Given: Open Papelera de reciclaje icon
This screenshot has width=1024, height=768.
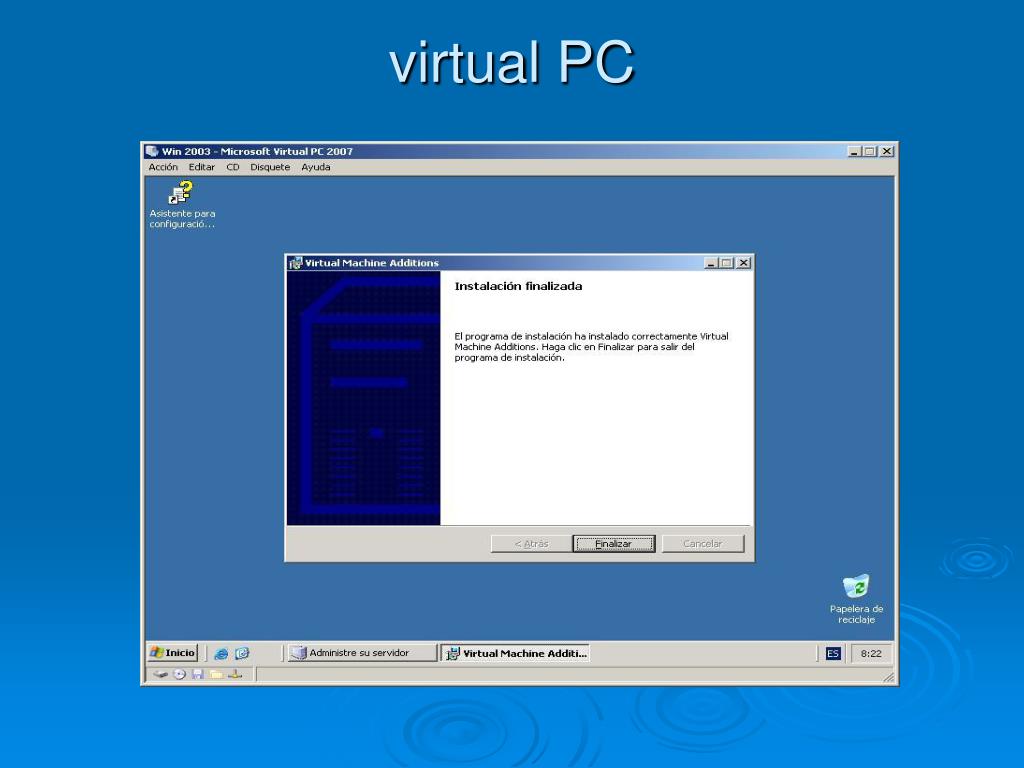Looking at the screenshot, I should (x=856, y=599).
